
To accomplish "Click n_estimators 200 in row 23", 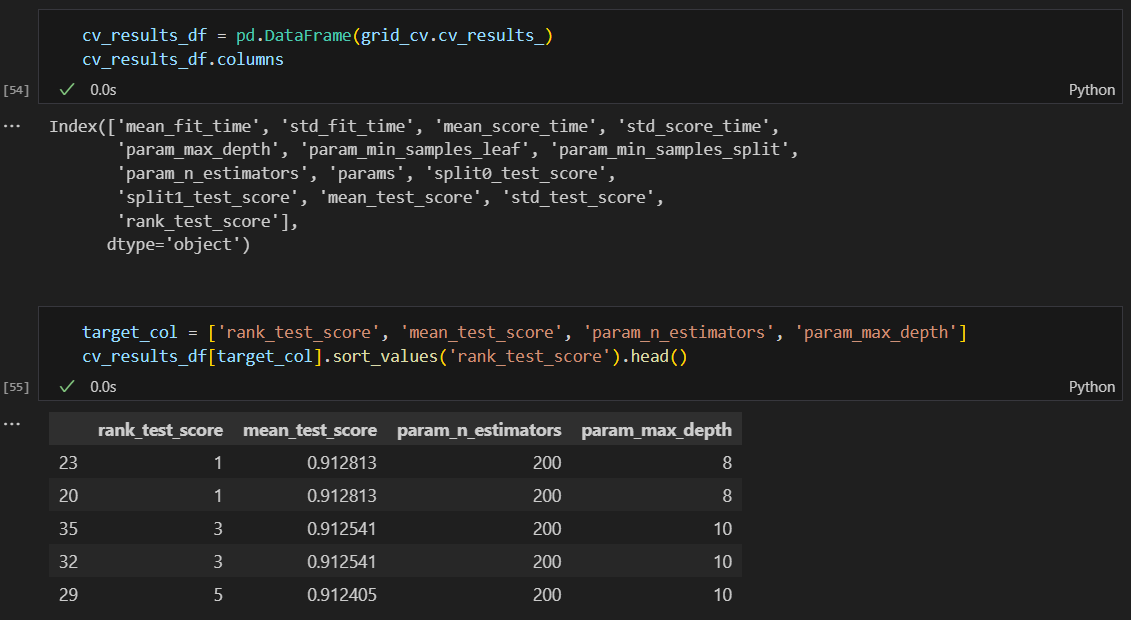I will pos(547,463).
